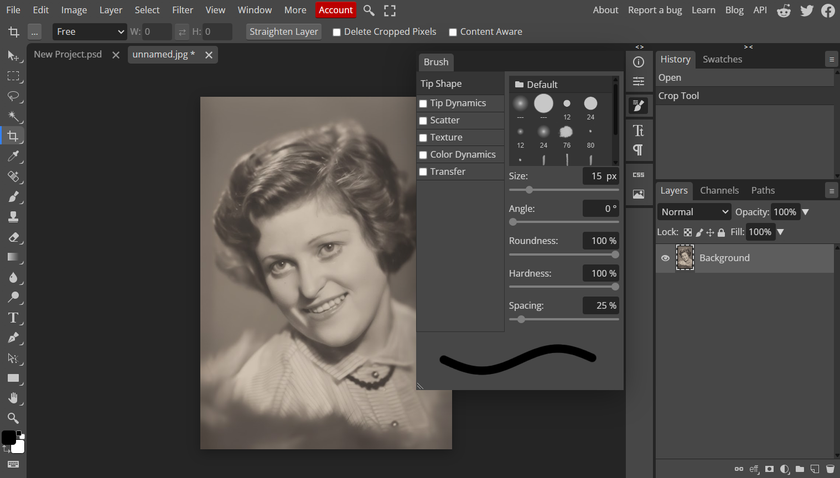Click the search magnifier in menu bar
This screenshot has width=840, height=478.
[369, 10]
